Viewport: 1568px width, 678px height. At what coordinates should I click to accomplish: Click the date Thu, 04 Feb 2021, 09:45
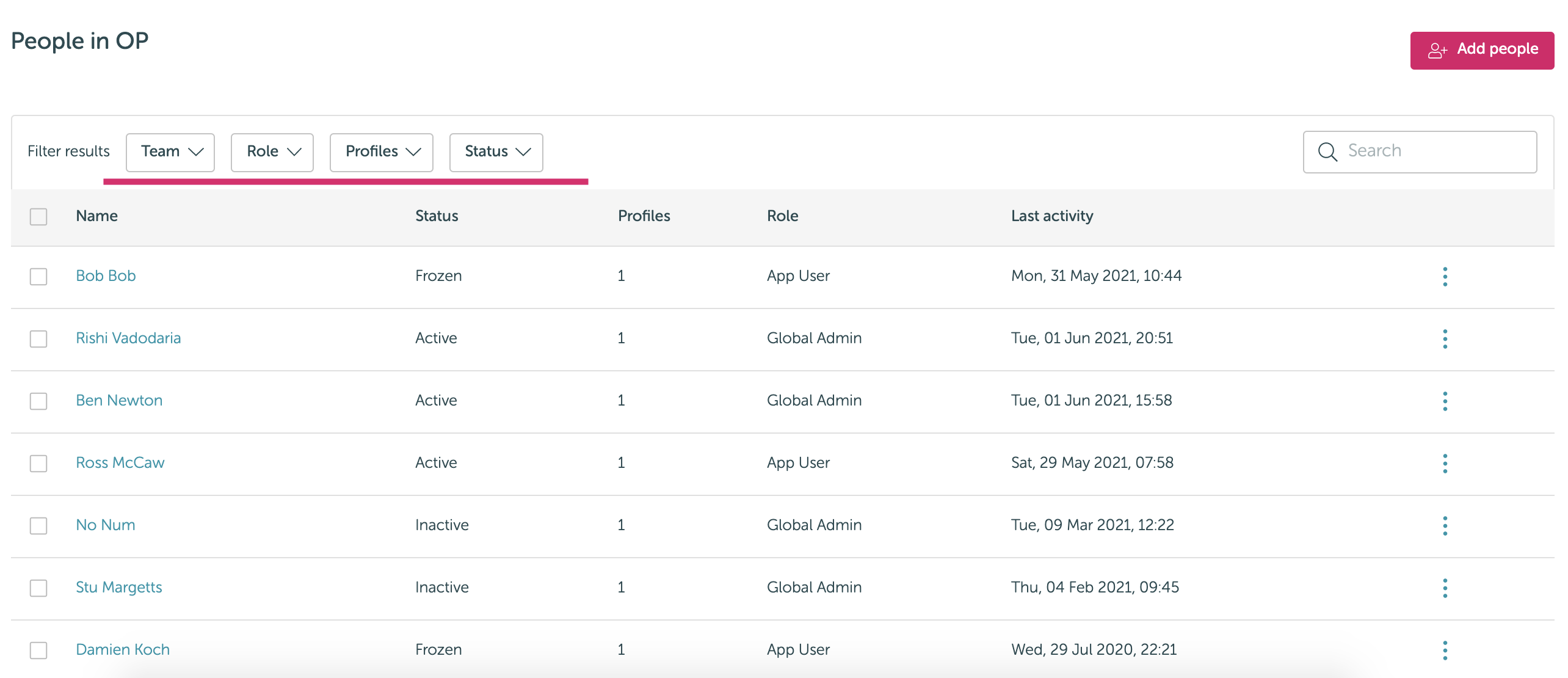(x=1095, y=588)
